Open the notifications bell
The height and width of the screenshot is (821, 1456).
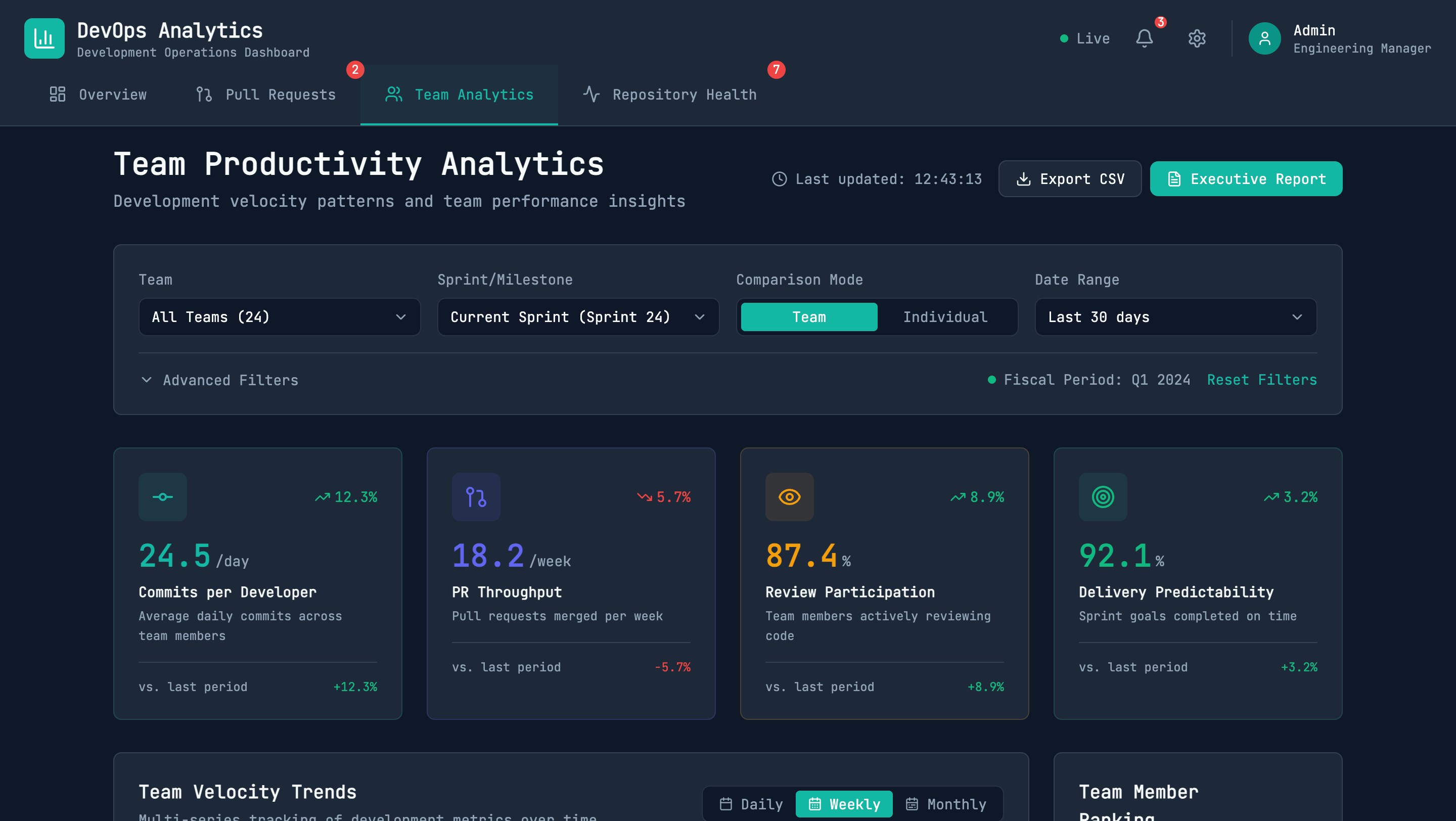pyautogui.click(x=1144, y=38)
